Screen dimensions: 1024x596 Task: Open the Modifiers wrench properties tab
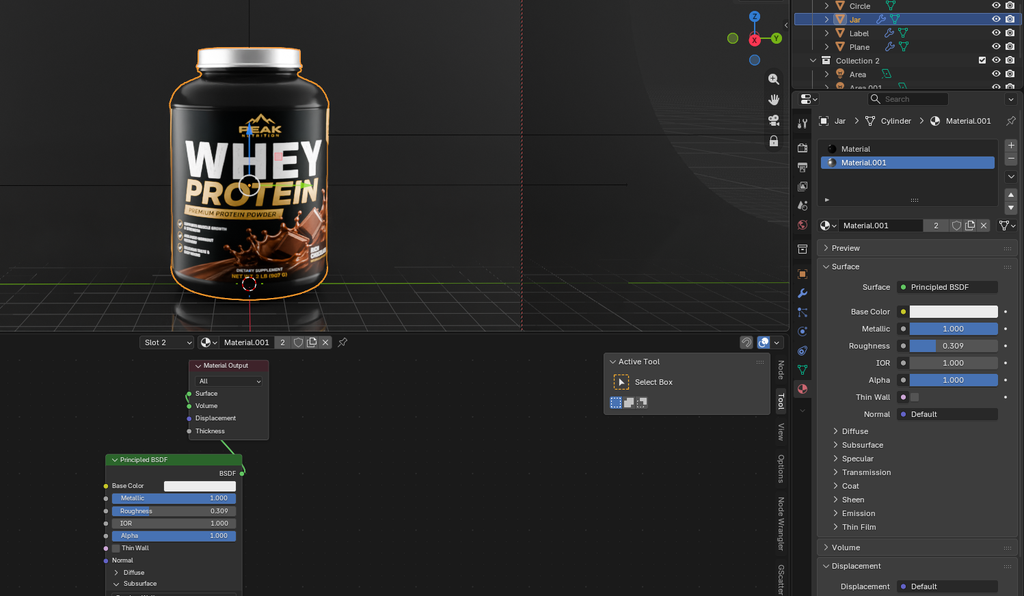pyautogui.click(x=803, y=293)
